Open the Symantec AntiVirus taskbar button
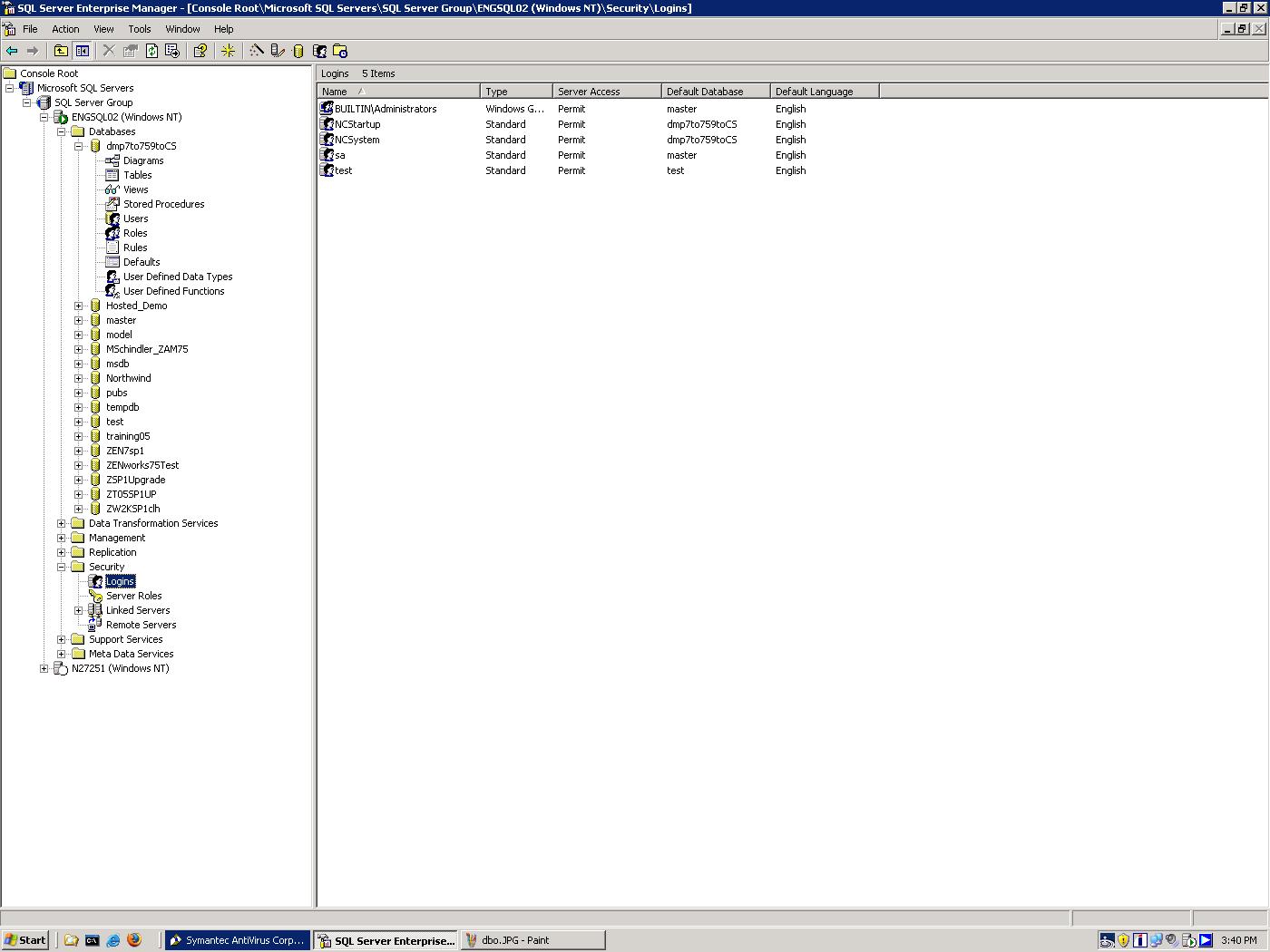 coord(238,940)
